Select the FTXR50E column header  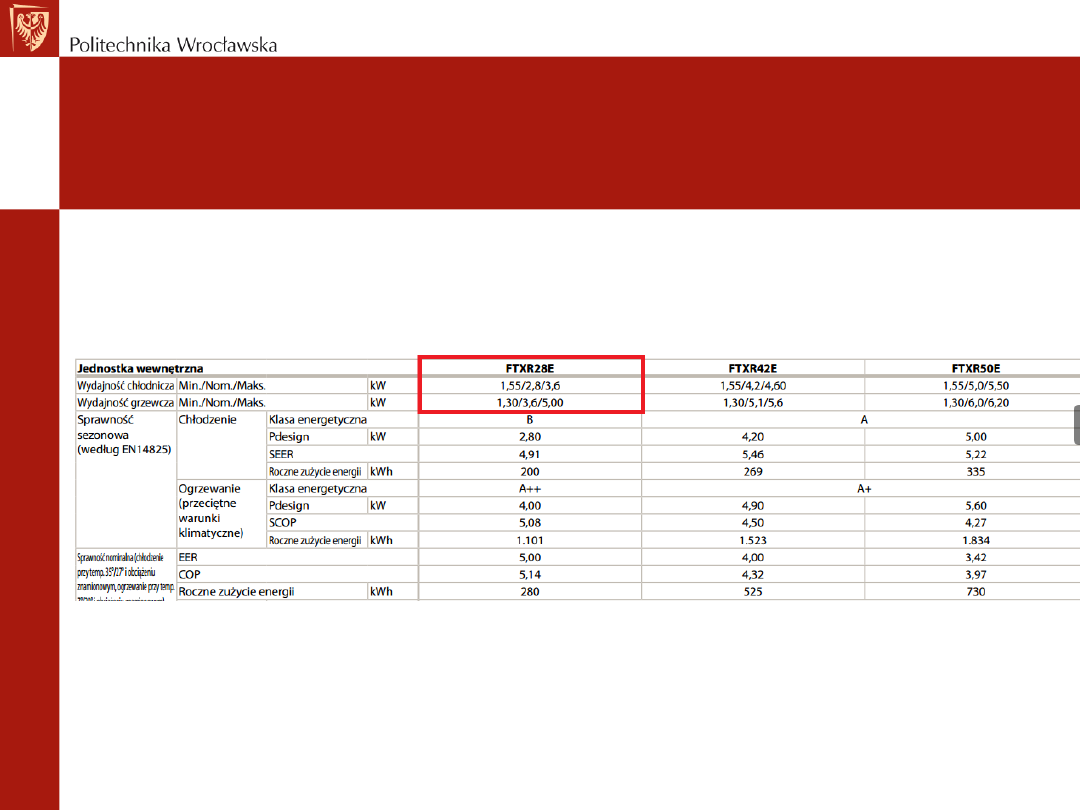[976, 368]
